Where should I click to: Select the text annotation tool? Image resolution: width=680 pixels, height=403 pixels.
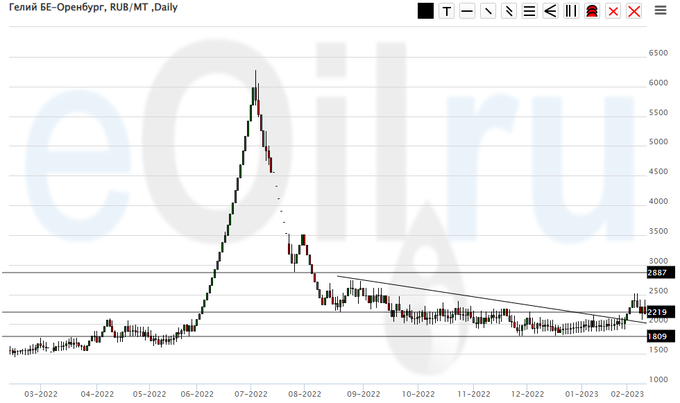(x=446, y=11)
